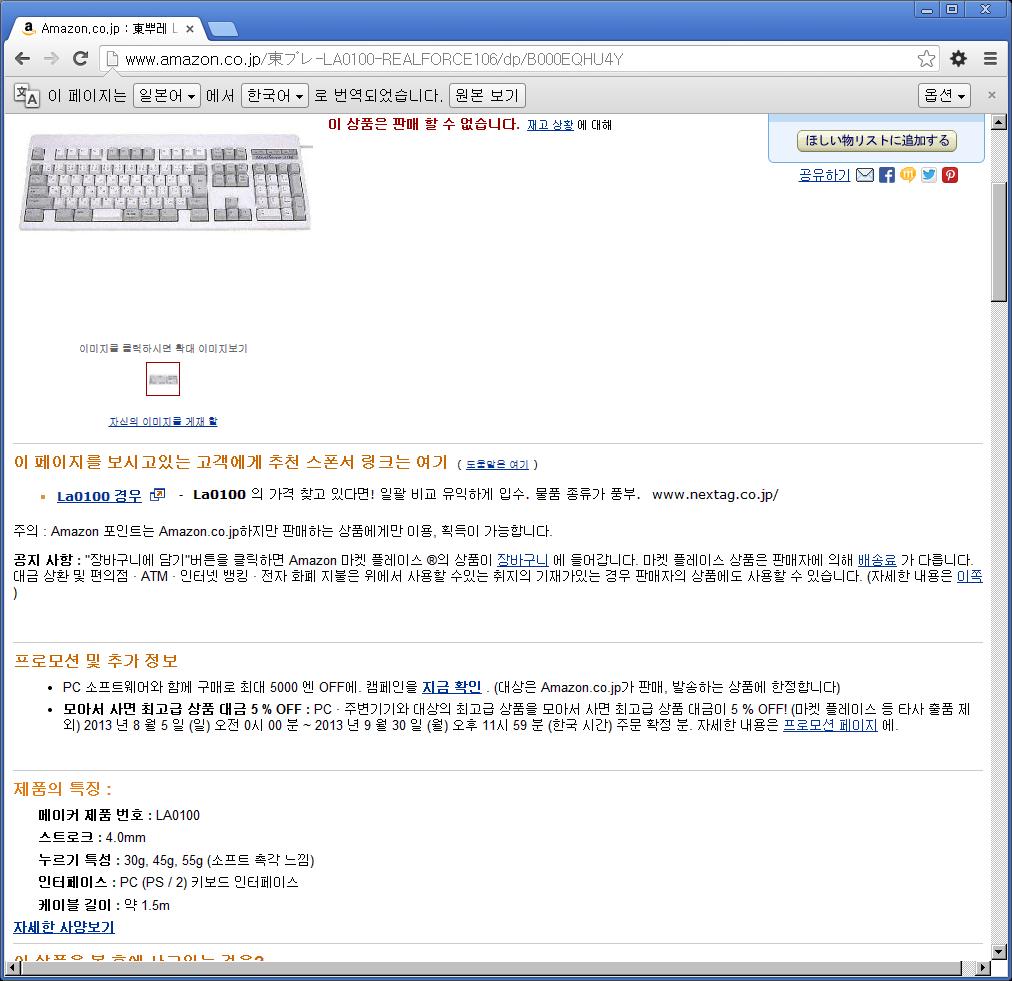This screenshot has width=1012, height=981.
Task: Click the page icon in the address bar
Action: click(x=112, y=59)
